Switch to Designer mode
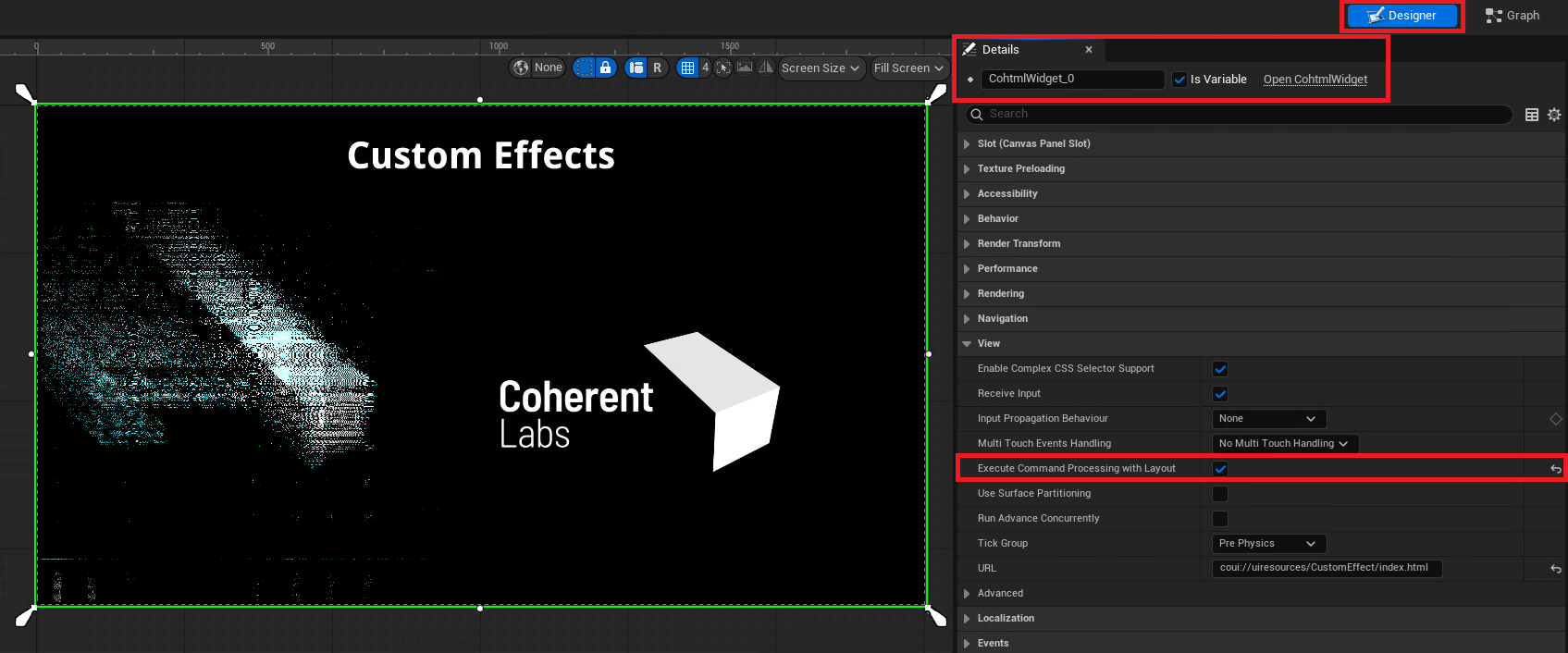Image resolution: width=1568 pixels, height=653 pixels. tap(1402, 15)
